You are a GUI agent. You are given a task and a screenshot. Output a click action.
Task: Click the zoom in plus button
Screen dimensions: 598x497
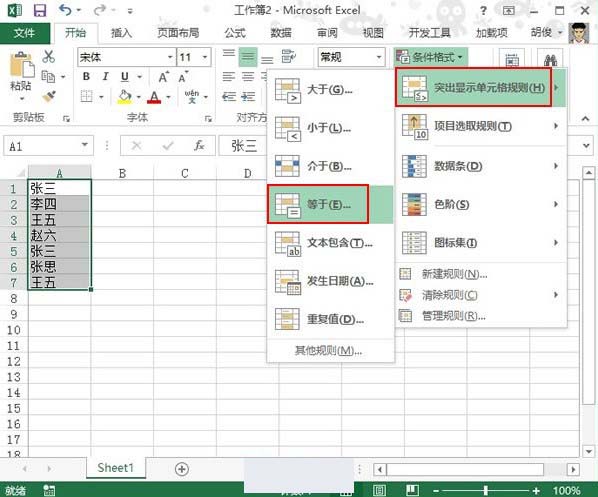[x=536, y=491]
